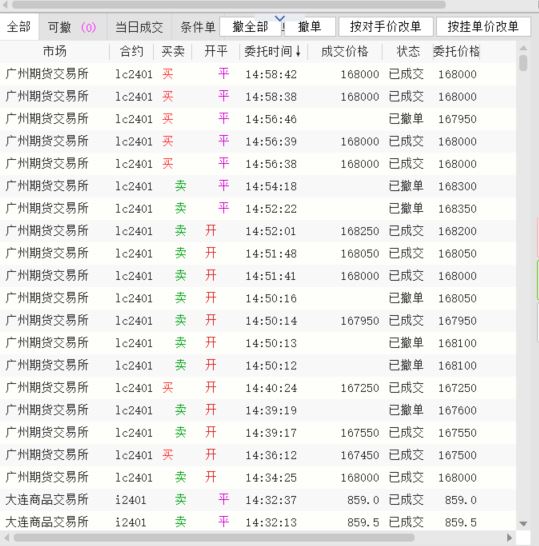Screen dimensions: 539x546
Task: Open the 当日成交 tab
Action: (x=139, y=27)
